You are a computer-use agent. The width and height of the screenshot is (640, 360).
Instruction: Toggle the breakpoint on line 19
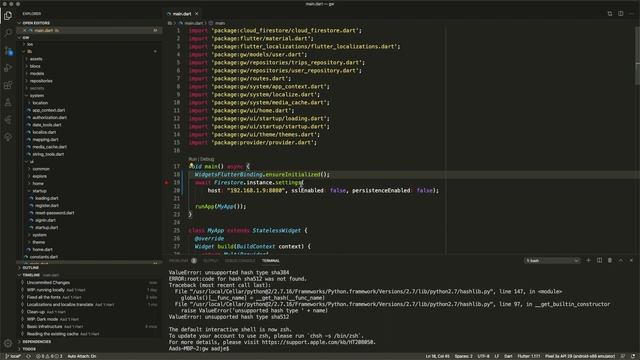pyautogui.click(x=167, y=182)
